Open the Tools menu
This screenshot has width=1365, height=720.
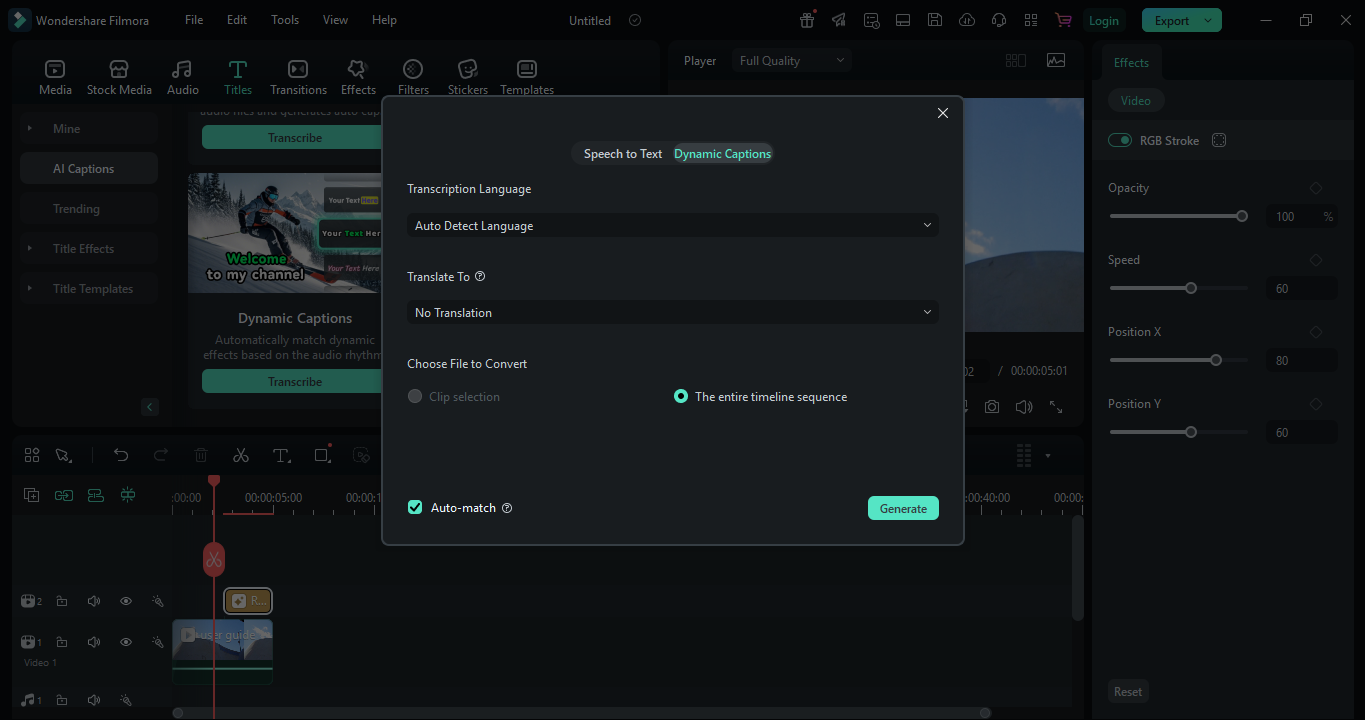point(285,20)
